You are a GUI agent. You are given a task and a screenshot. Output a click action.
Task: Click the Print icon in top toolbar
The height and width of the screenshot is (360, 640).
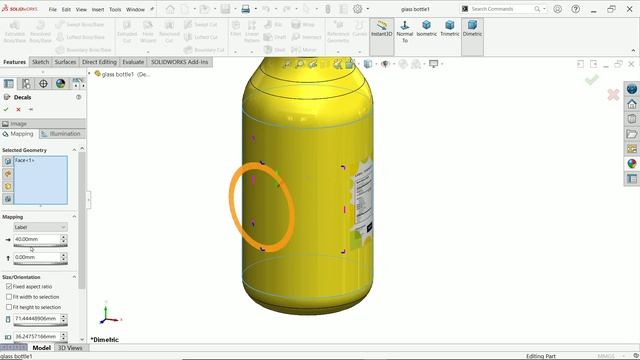246,9
